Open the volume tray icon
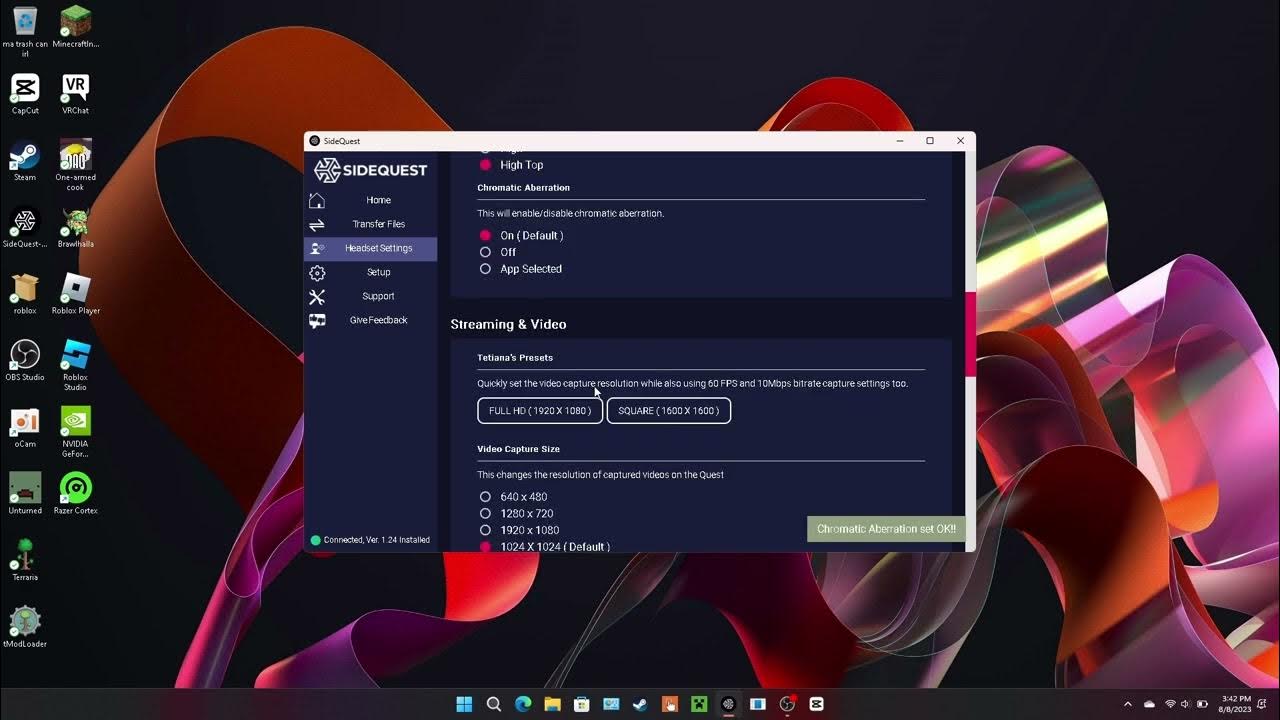This screenshot has width=1280, height=720. 1185,704
